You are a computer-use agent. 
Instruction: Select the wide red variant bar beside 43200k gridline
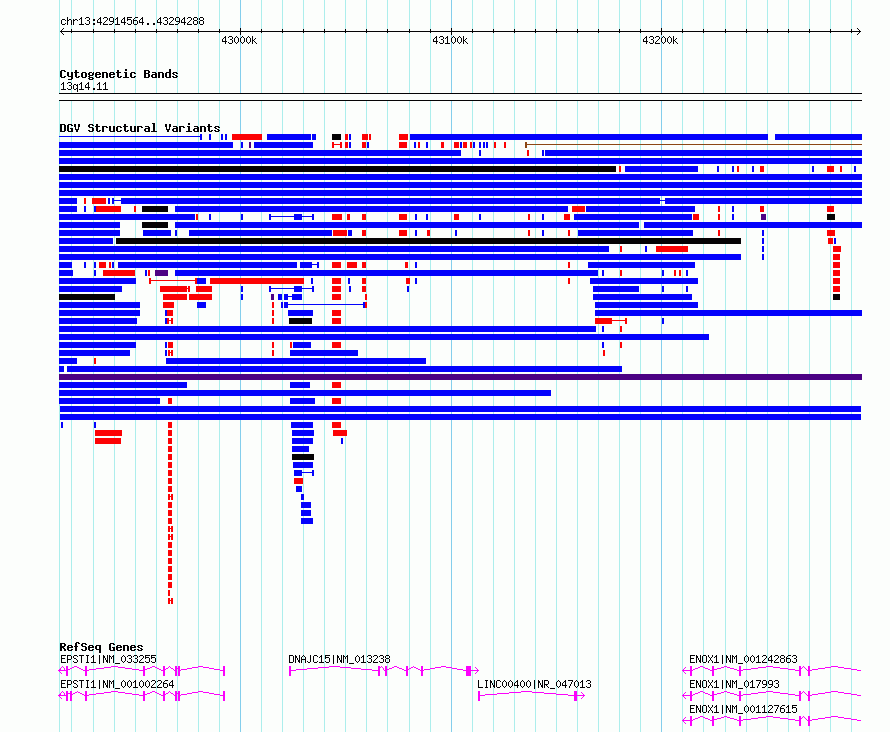[671, 249]
